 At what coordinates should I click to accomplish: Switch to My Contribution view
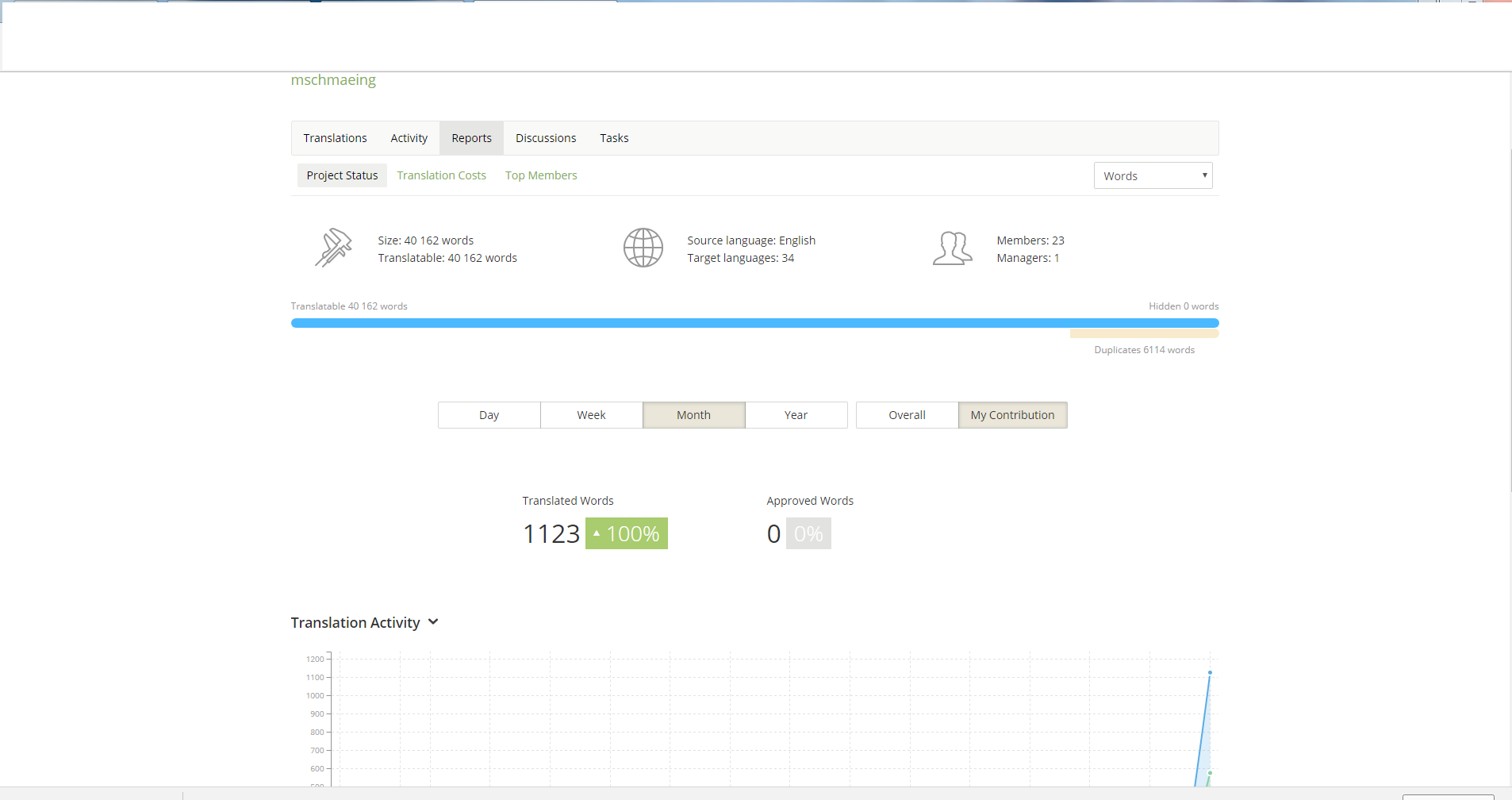[x=1012, y=415]
